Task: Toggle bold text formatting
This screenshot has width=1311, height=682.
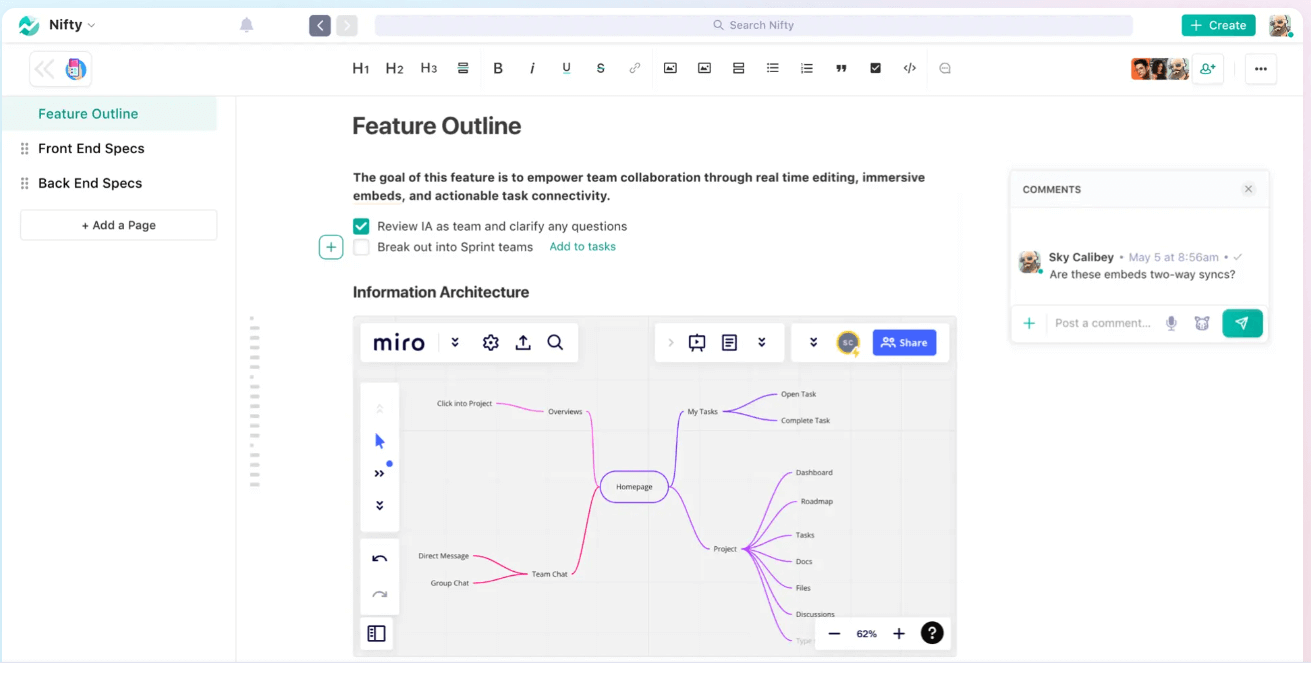Action: 498,68
